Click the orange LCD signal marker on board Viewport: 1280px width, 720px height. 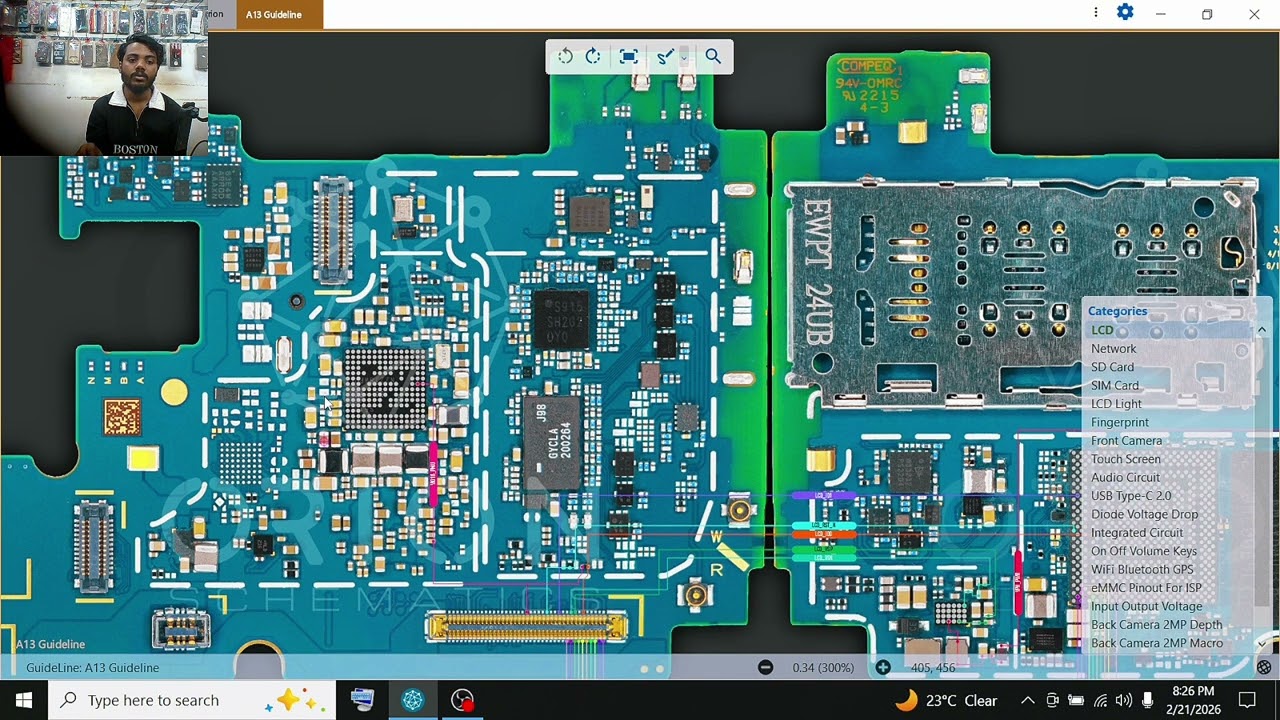[823, 535]
